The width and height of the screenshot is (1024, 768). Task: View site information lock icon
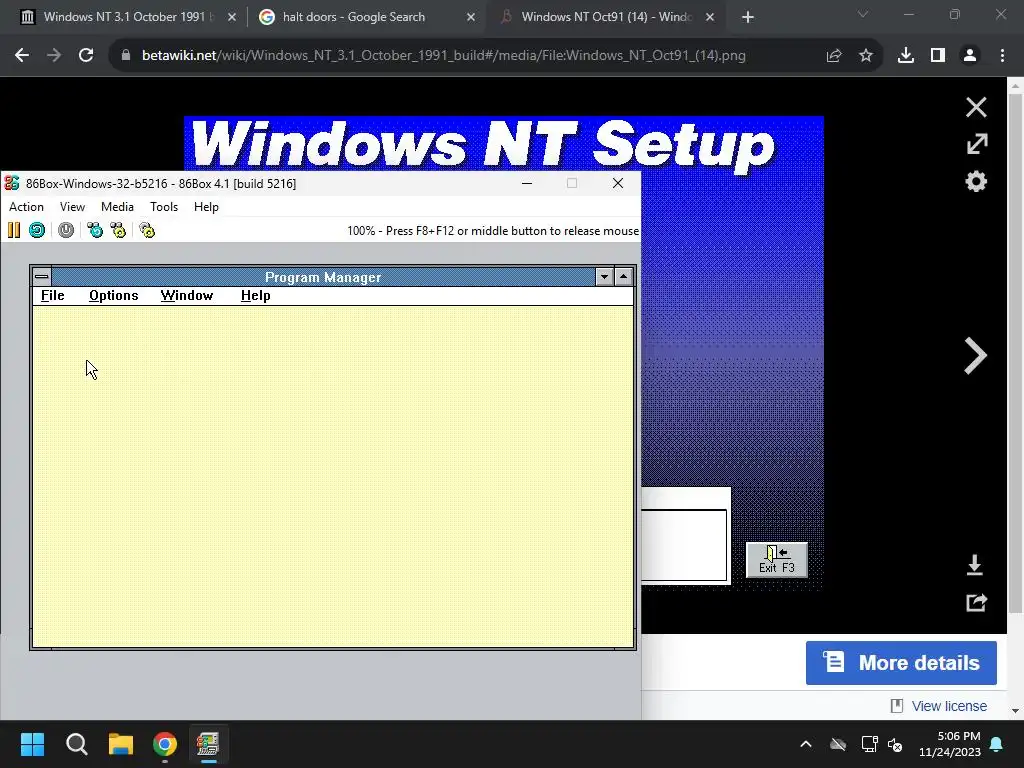coord(126,56)
